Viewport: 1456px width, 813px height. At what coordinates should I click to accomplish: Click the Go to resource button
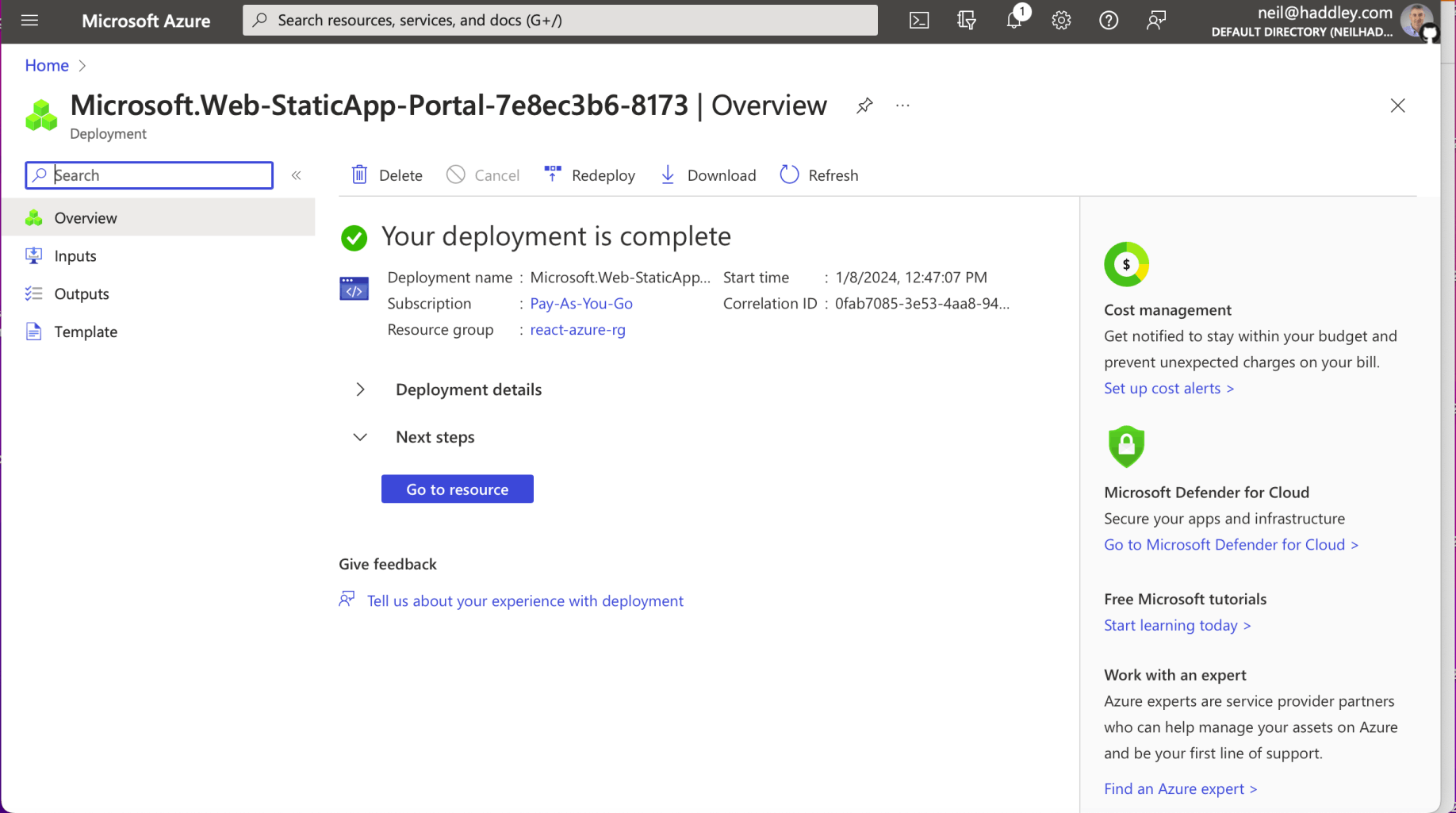pyautogui.click(x=457, y=489)
